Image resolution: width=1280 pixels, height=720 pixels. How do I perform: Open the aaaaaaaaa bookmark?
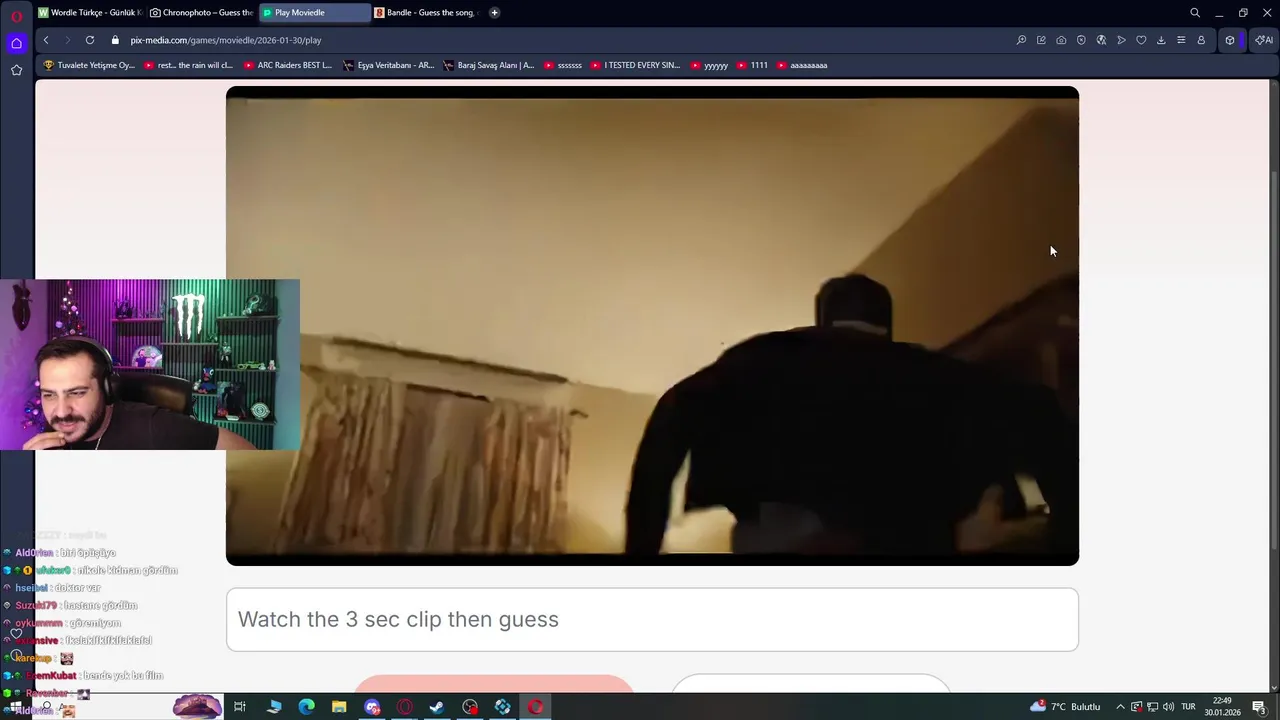pos(802,65)
